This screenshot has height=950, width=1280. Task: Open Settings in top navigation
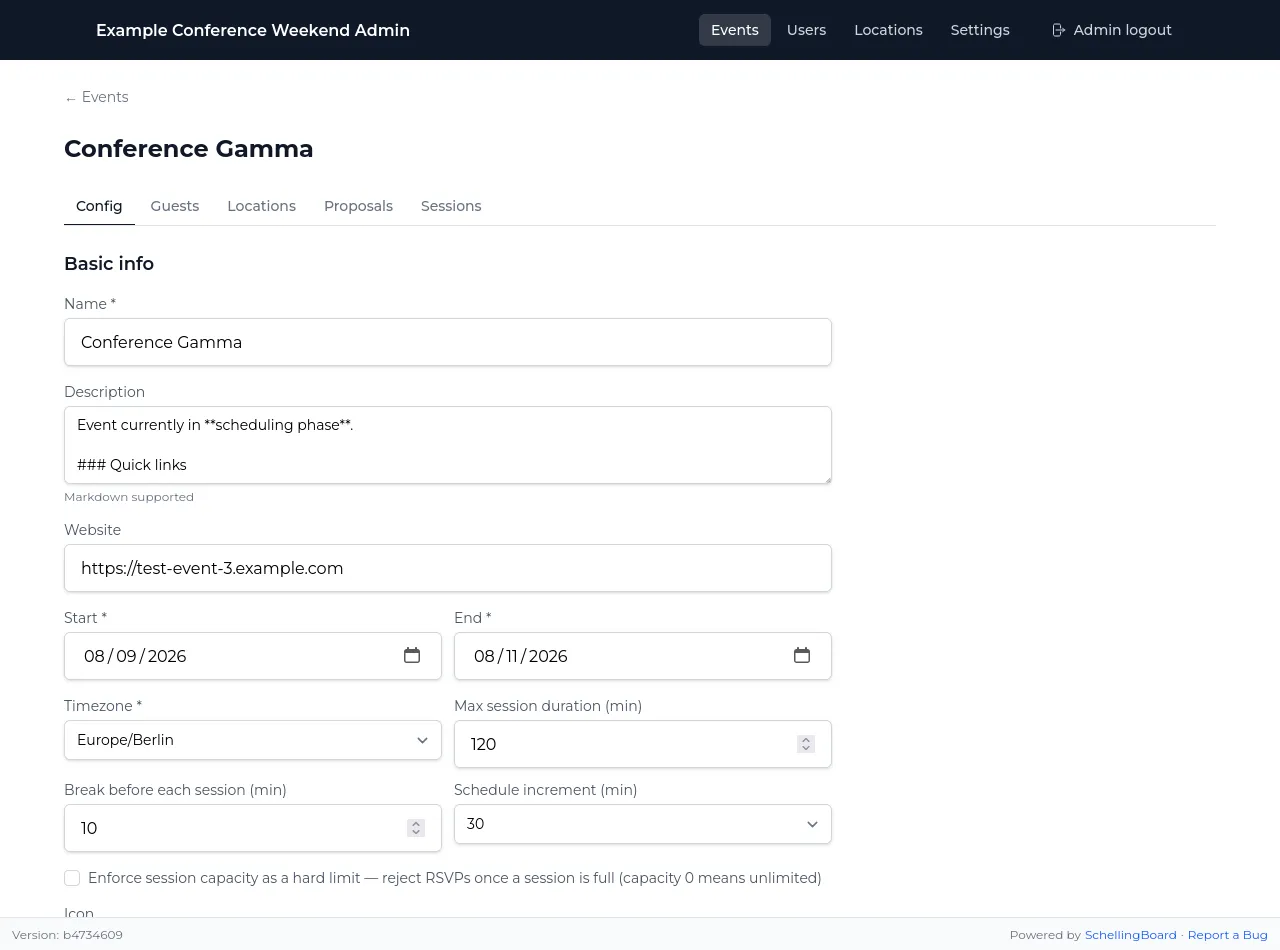[x=980, y=30]
